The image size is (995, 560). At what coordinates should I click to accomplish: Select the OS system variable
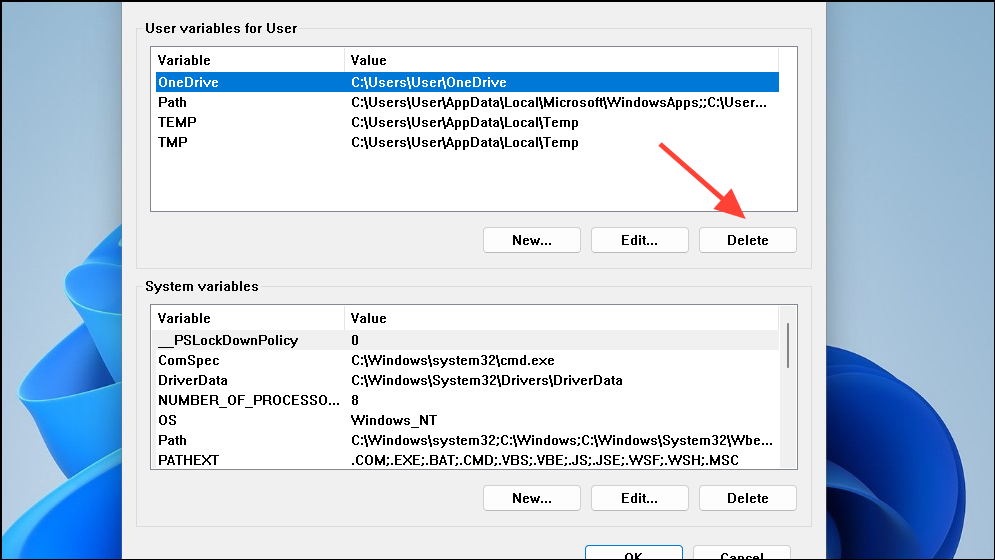[467, 420]
